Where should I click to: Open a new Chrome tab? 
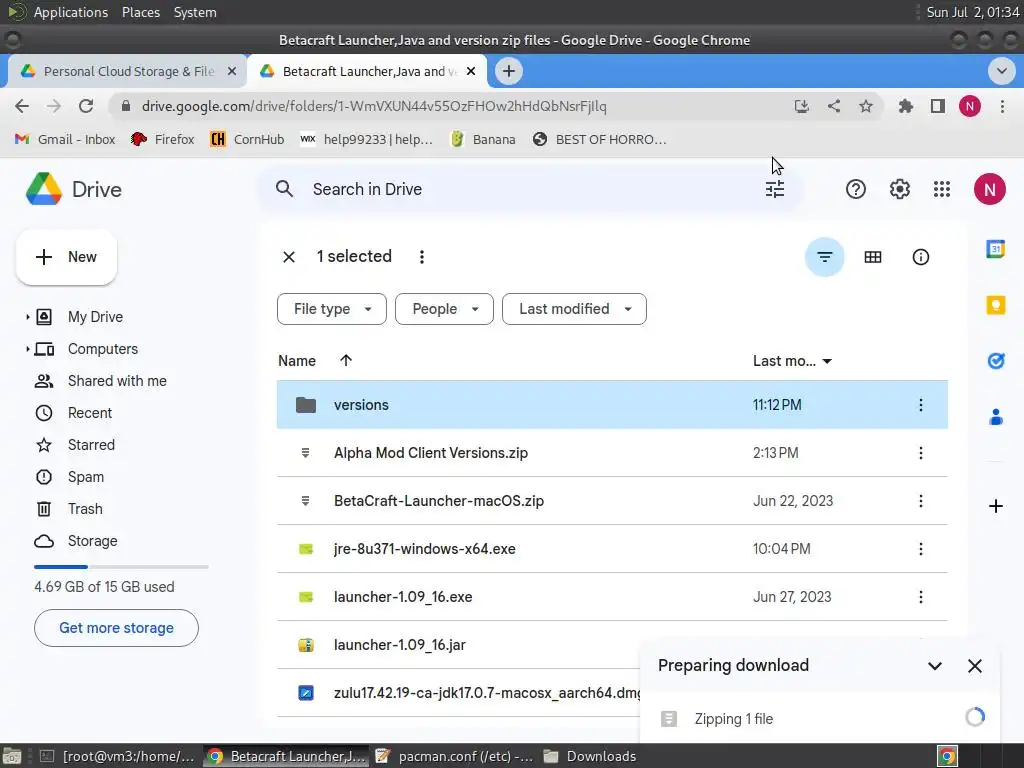[509, 71]
